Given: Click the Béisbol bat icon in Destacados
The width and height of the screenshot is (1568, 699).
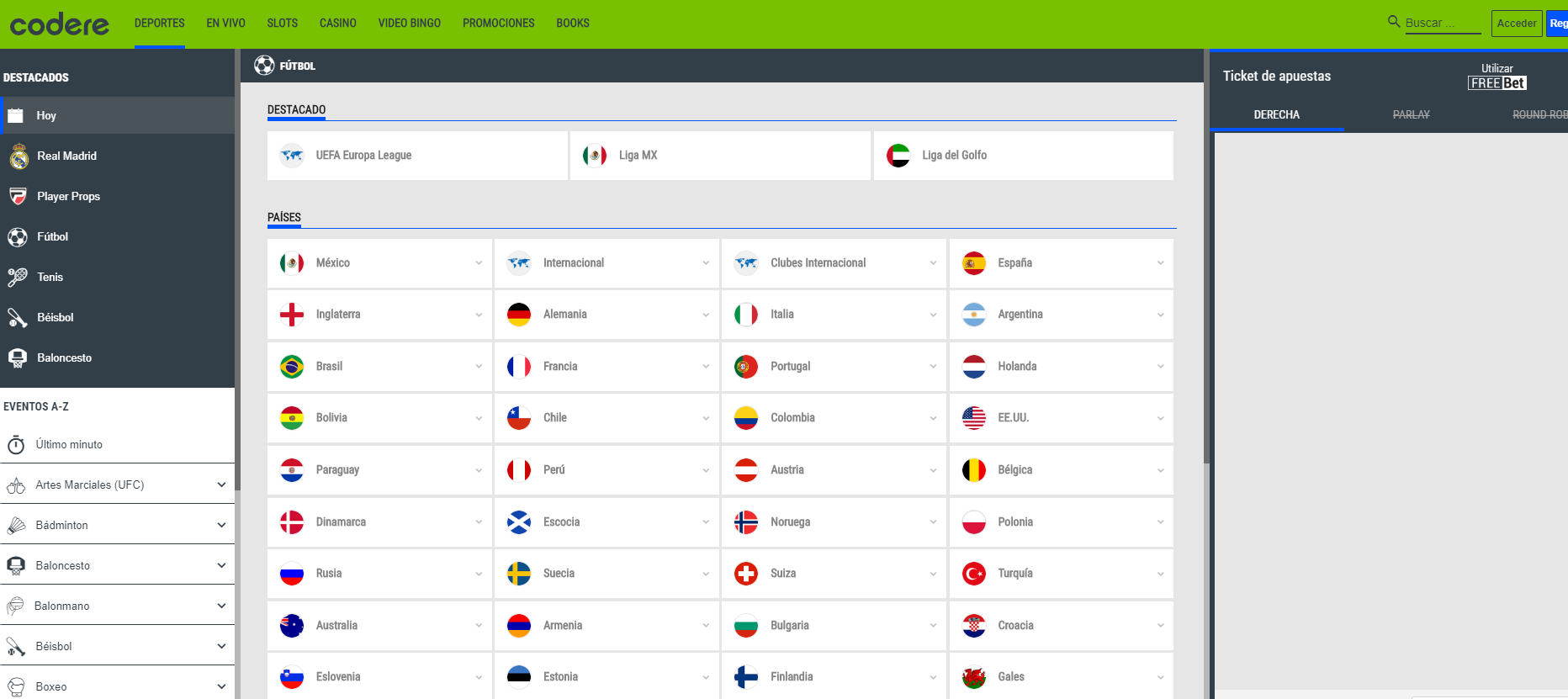Looking at the screenshot, I should tap(18, 317).
